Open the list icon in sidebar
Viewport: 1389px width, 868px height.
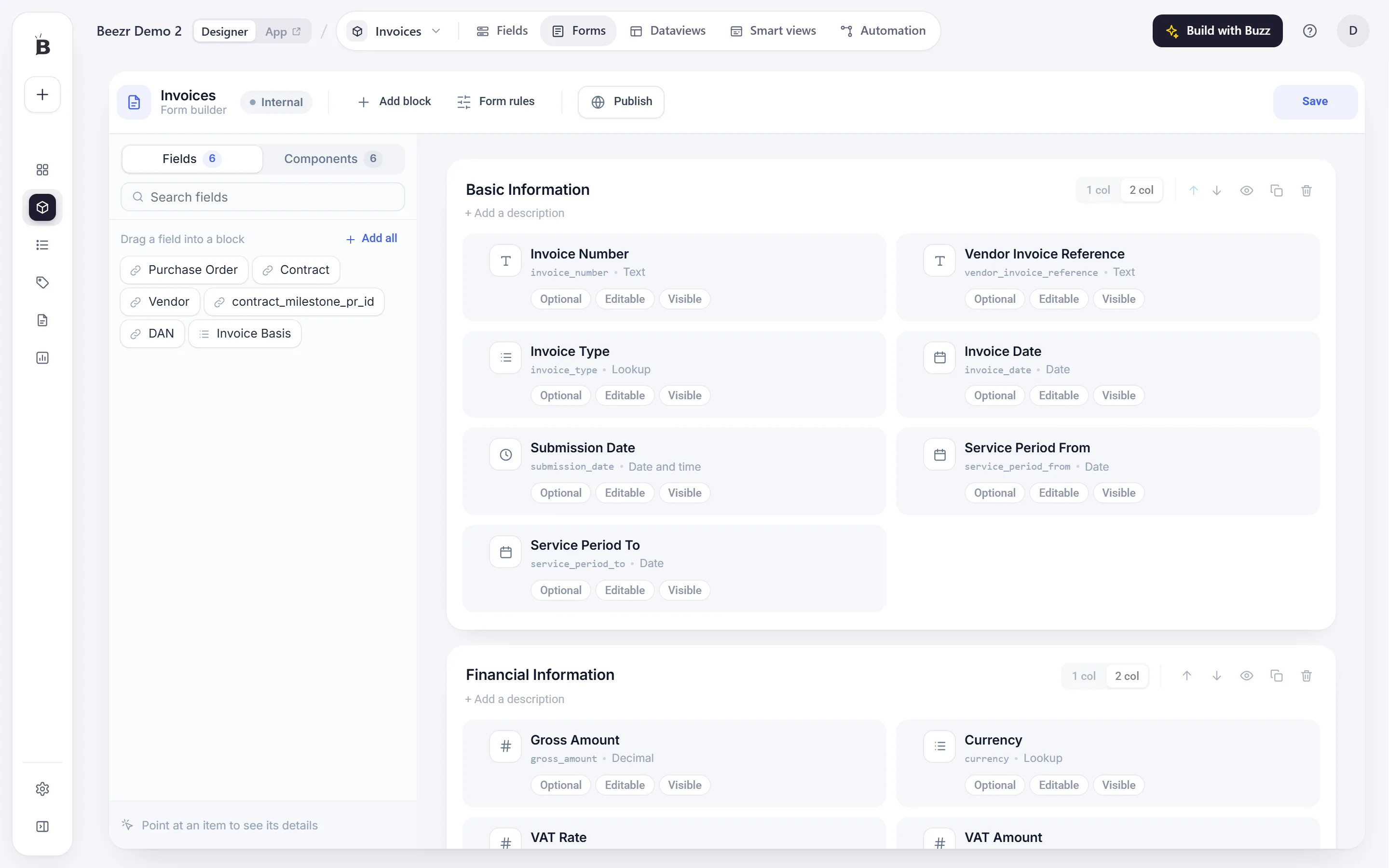[42, 245]
